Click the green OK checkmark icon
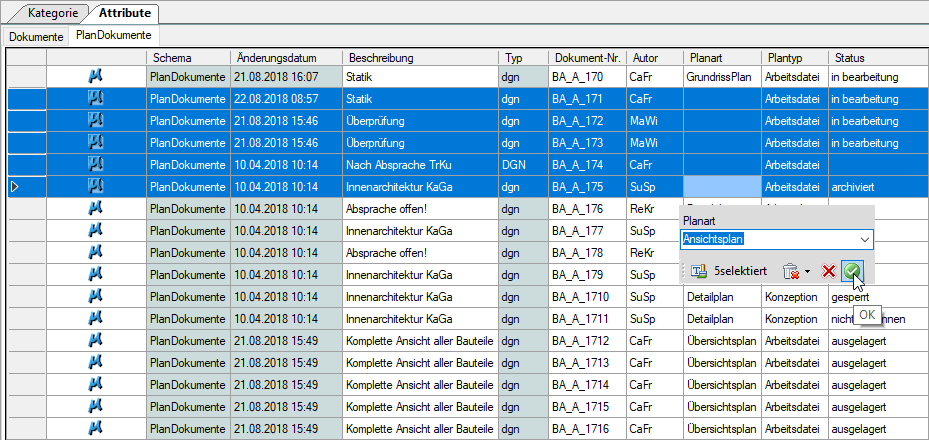 [853, 271]
